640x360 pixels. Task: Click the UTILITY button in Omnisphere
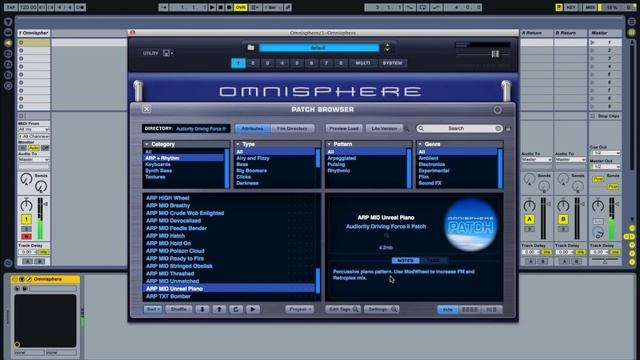click(x=150, y=53)
